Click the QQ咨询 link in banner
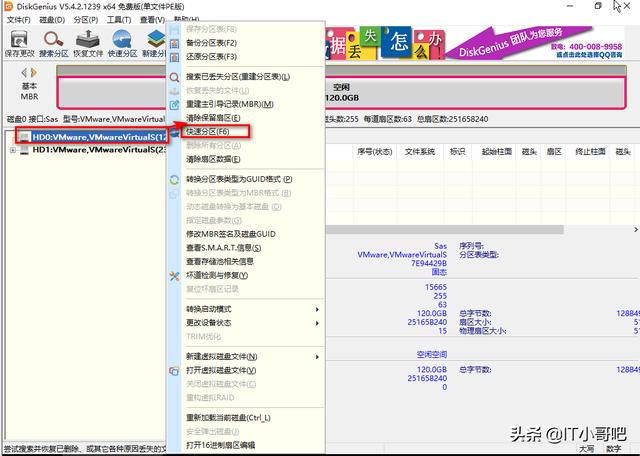 pos(589,55)
